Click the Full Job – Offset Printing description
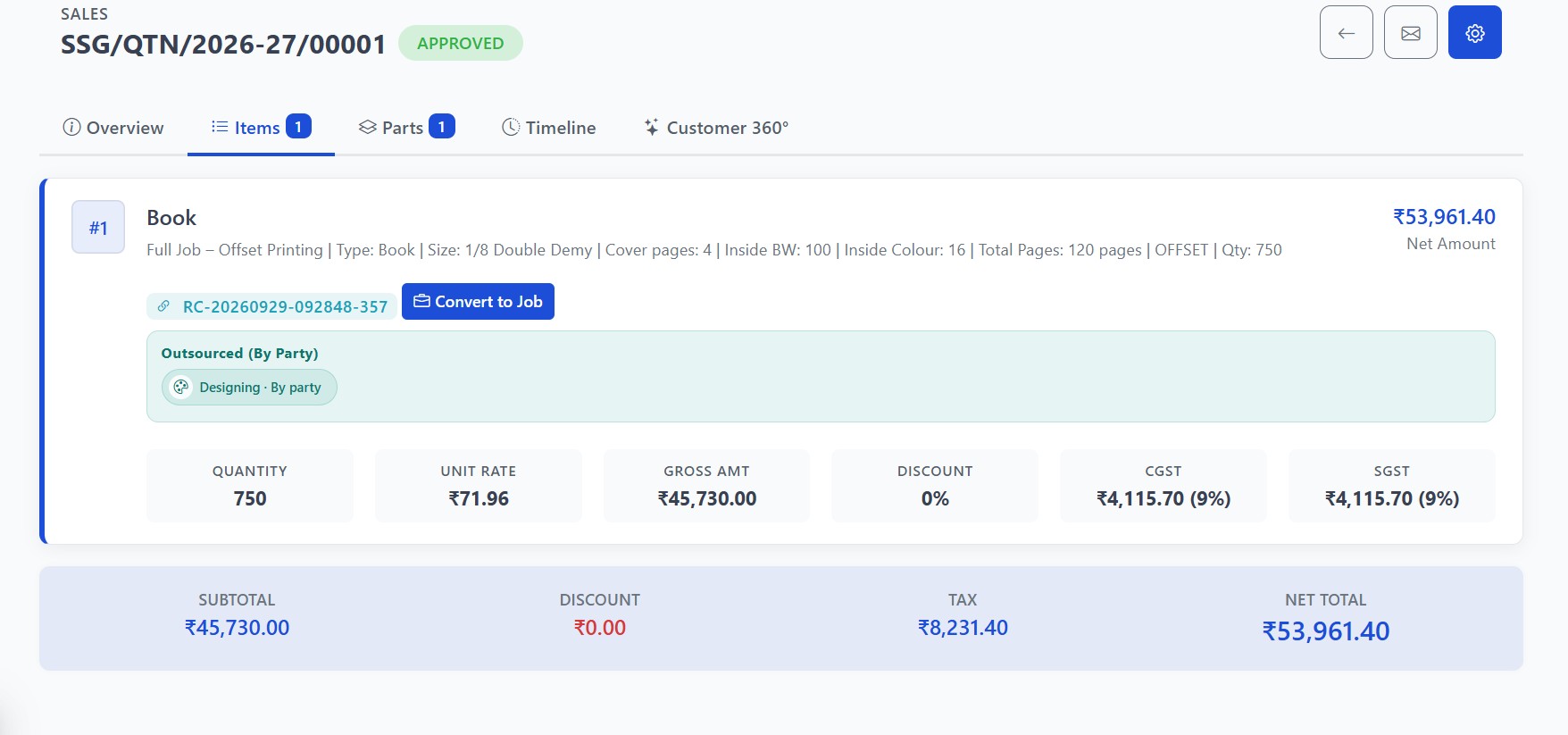The height and width of the screenshot is (735, 1568). tap(714, 250)
